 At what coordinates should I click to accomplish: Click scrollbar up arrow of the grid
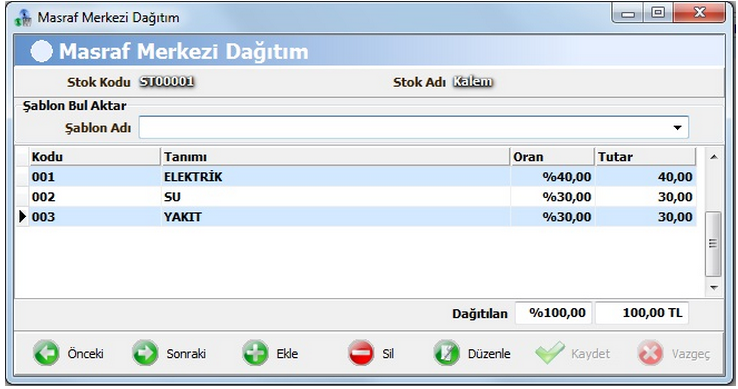(714, 157)
